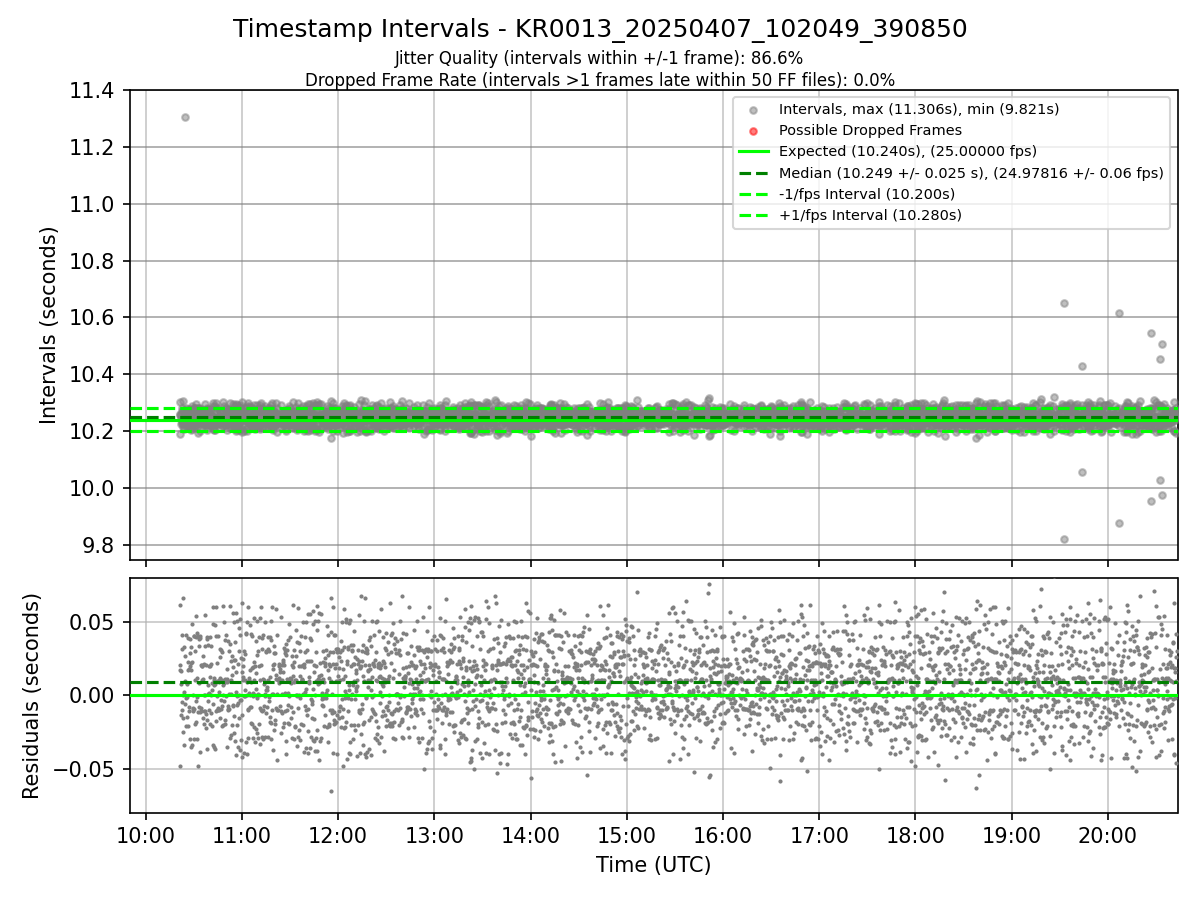Click legend entry 'Intervals, max (11.306s), min (9.821s)'
Viewport: 1200px width, 900px height.
point(919,109)
